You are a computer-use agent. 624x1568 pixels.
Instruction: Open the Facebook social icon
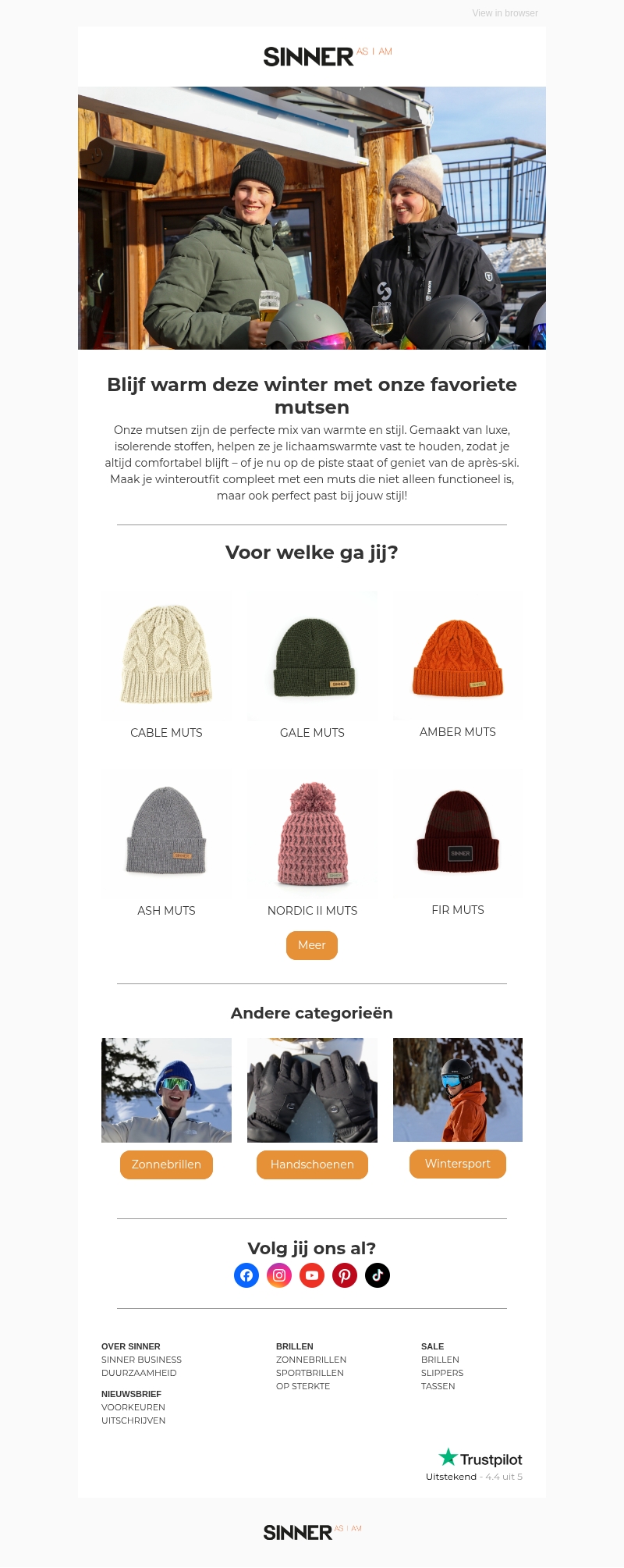(246, 1275)
